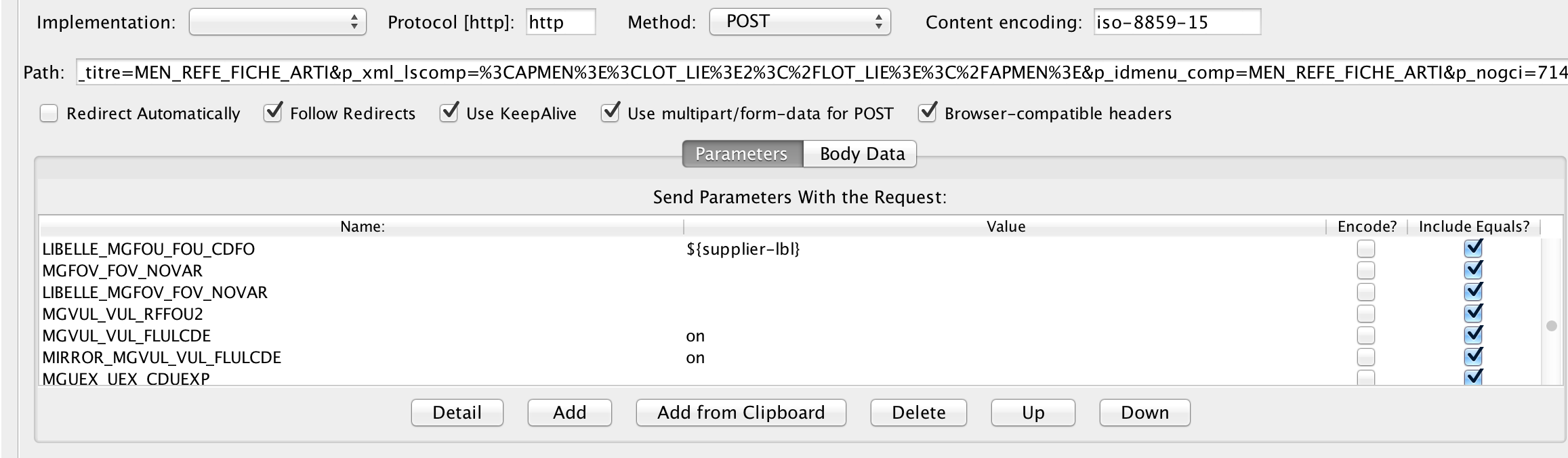Screen dimensions: 1568x458
Task: Click Add from Clipboard
Action: (739, 412)
